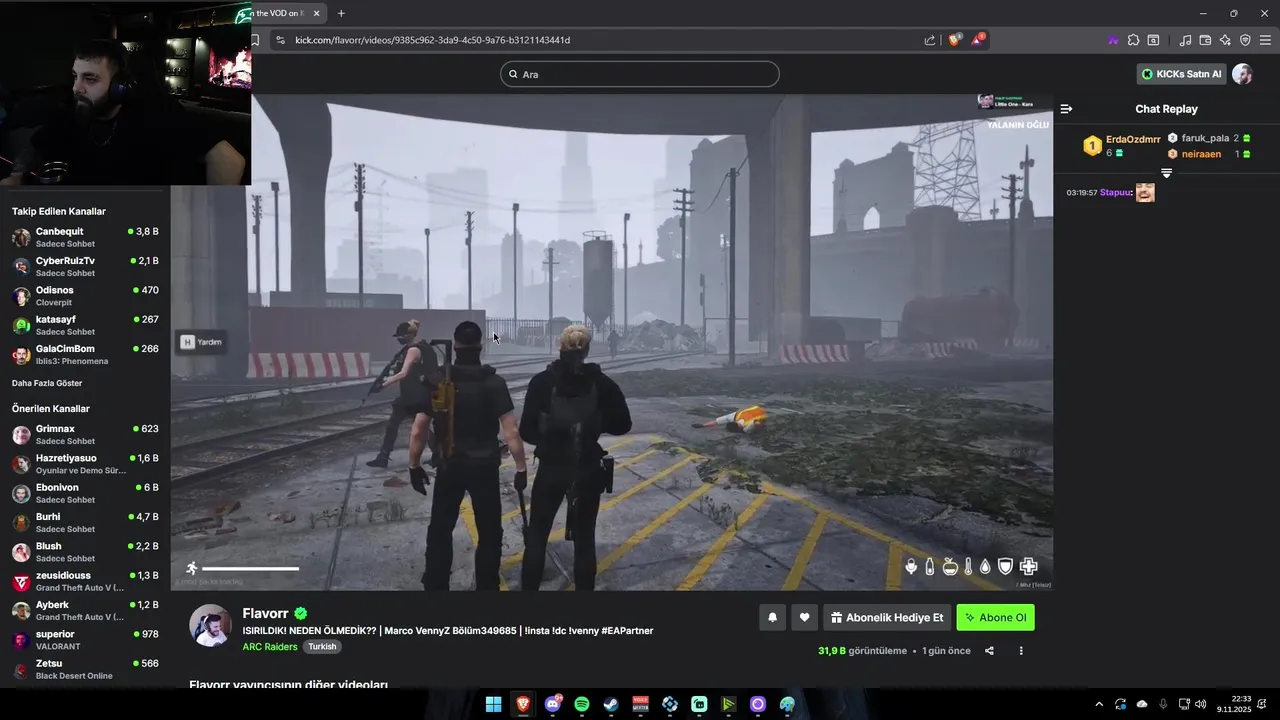This screenshot has height=720, width=1280.
Task: Close the VOD browser tab
Action: click(x=317, y=13)
